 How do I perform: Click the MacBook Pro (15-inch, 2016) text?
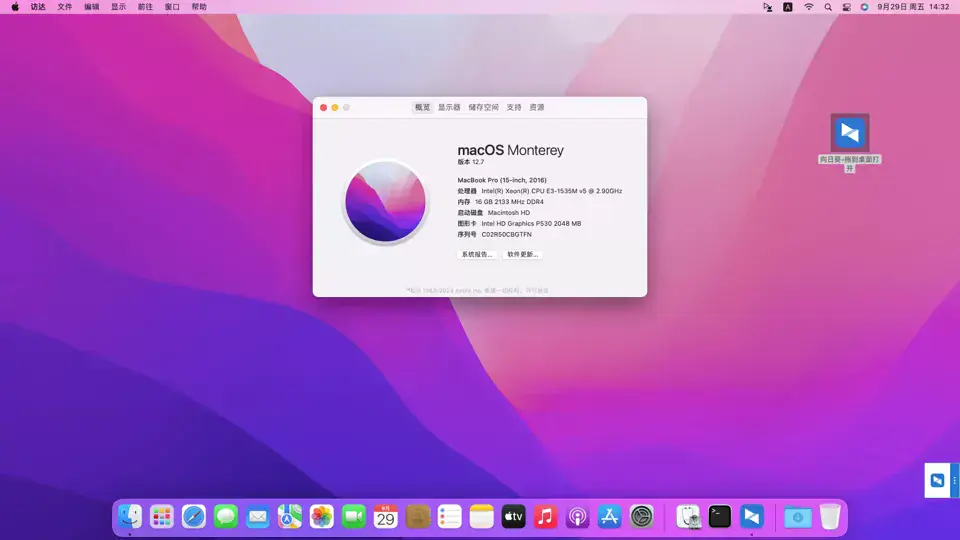(x=502, y=180)
